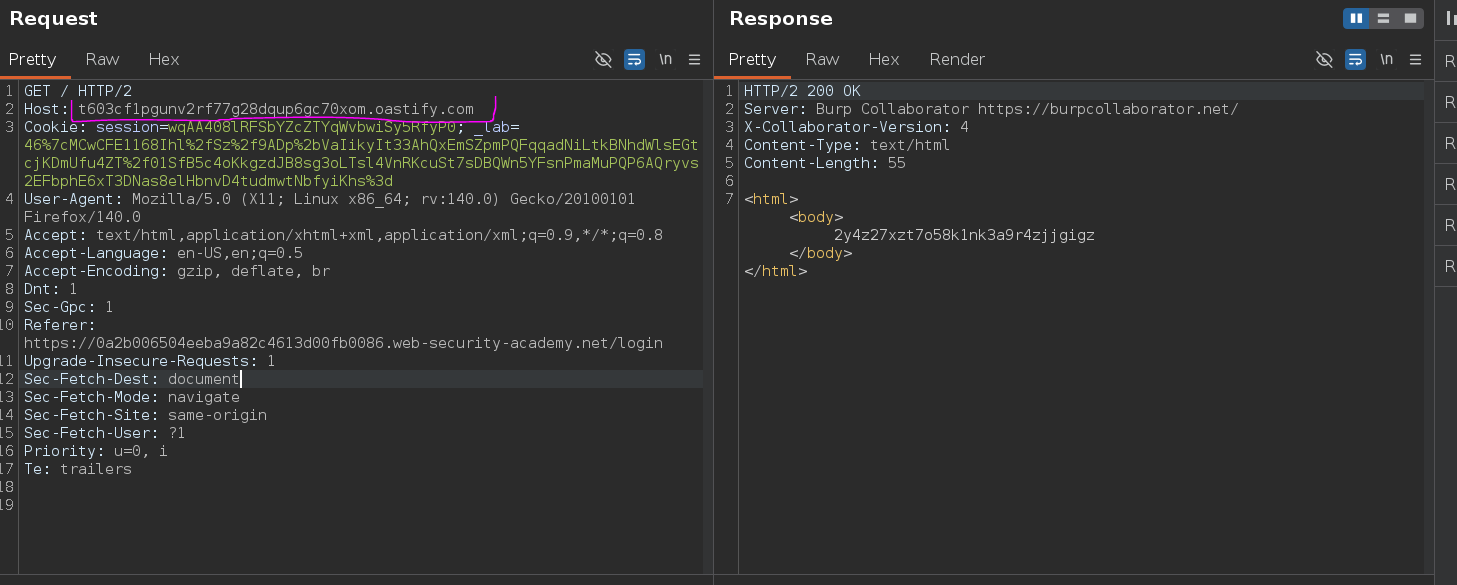Switch Request view to Raw tab

[102, 60]
